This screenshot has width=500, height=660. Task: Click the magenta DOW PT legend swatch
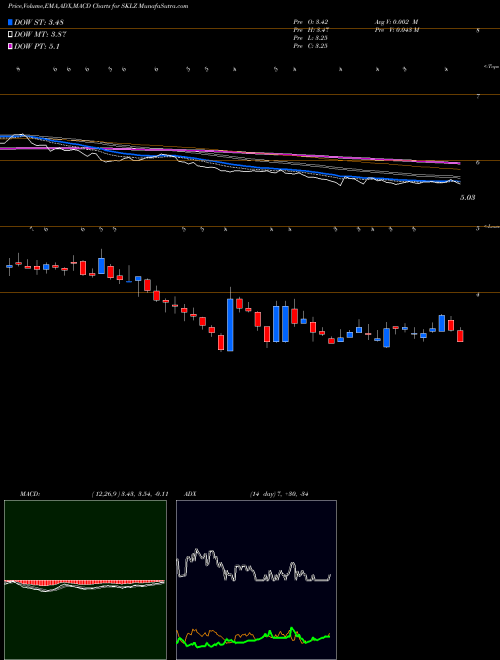(x=11, y=46)
